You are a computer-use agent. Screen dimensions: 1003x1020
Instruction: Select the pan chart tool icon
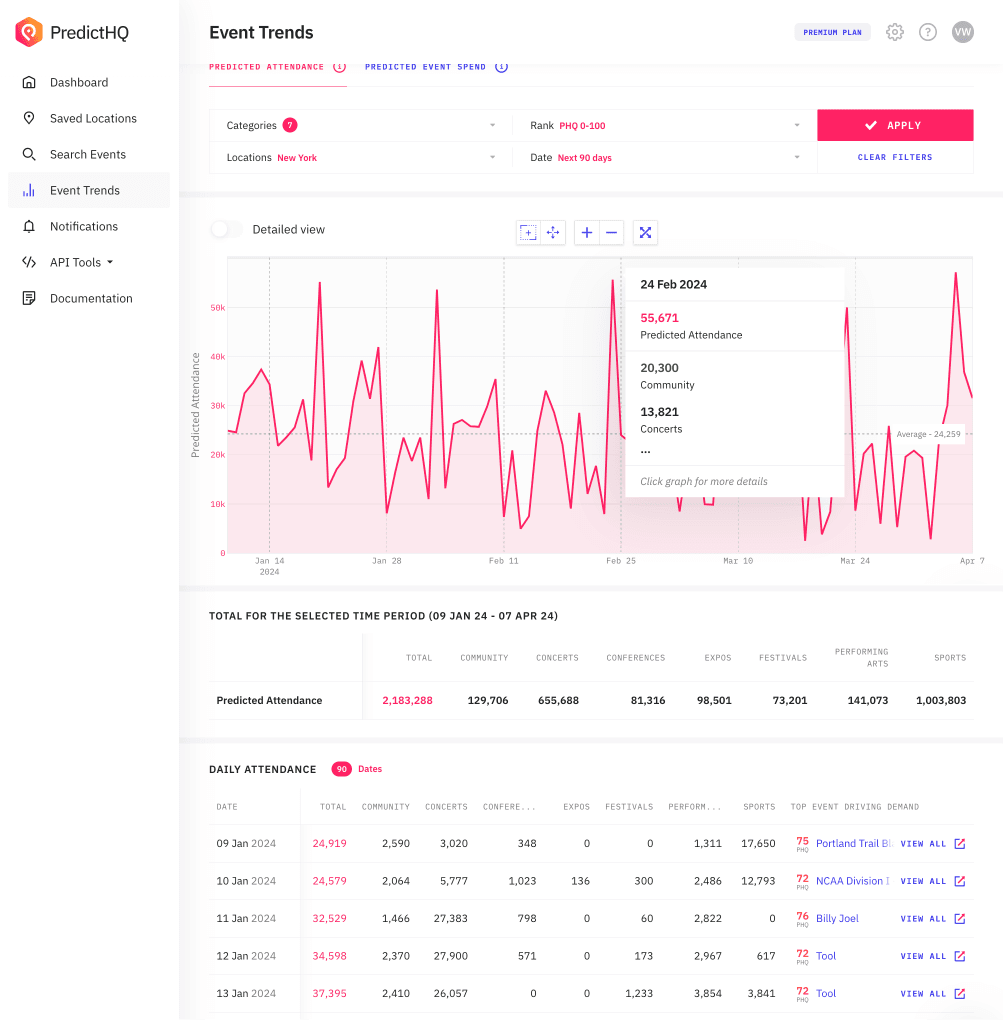[x=553, y=232]
